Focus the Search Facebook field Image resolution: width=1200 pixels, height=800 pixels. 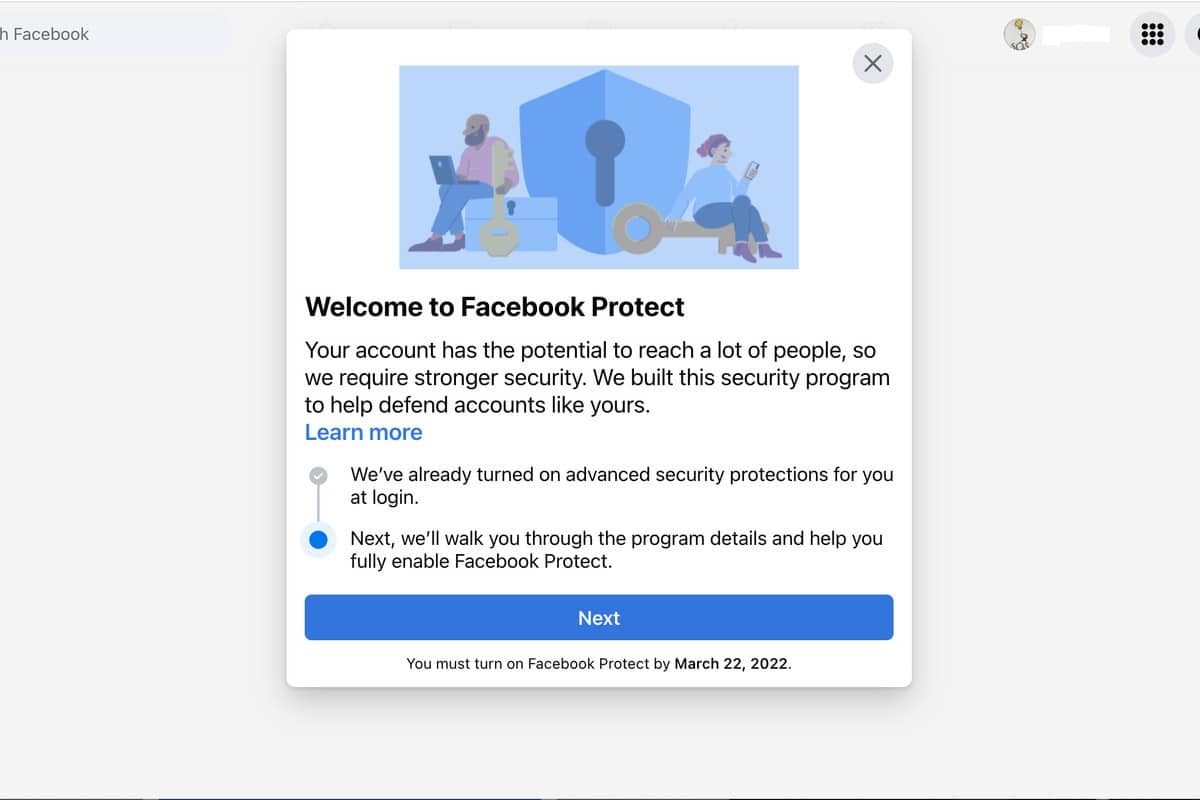coord(110,34)
